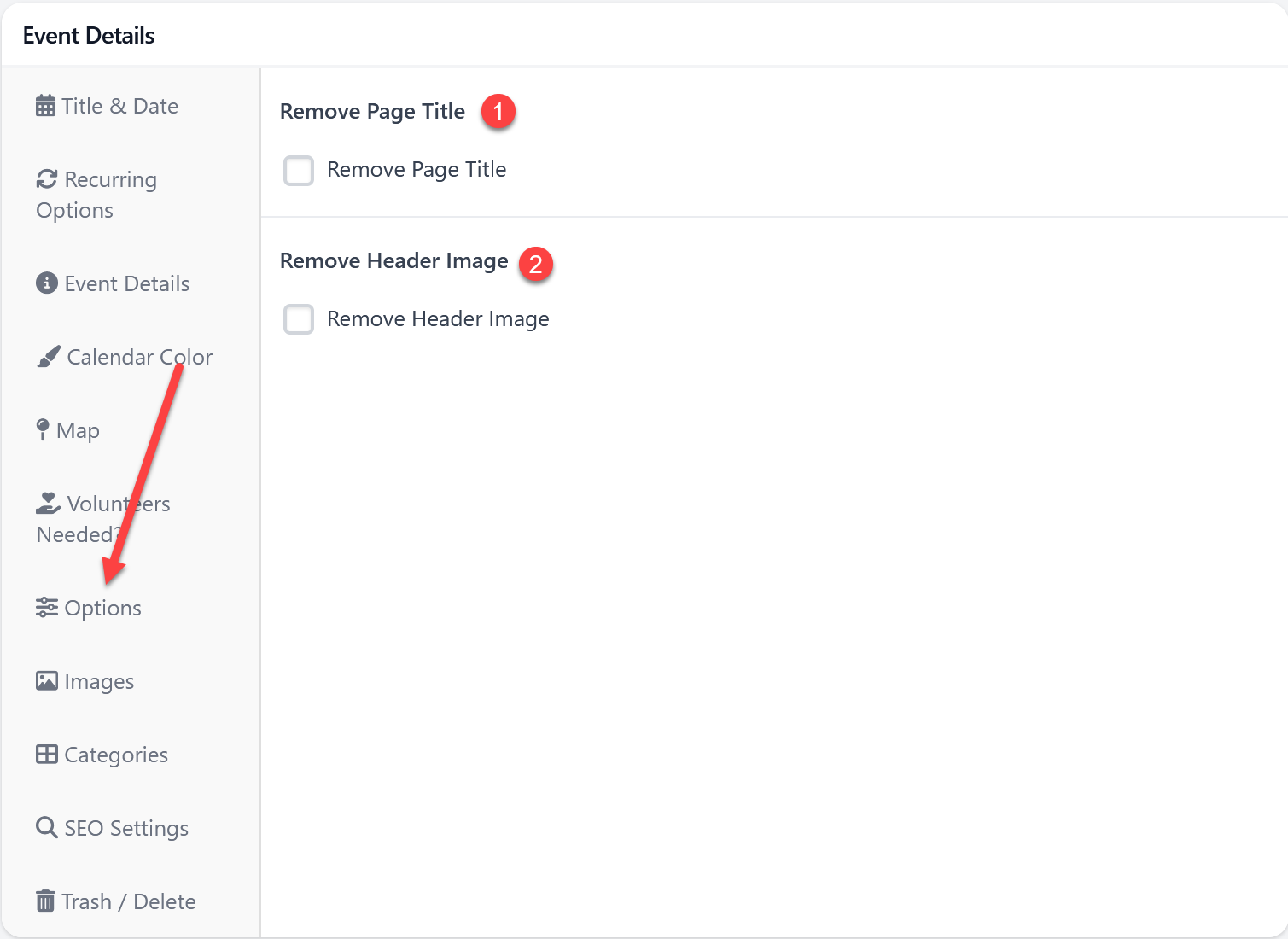The height and width of the screenshot is (939, 1288).
Task: Open the Trash / Delete section
Action: 128,901
